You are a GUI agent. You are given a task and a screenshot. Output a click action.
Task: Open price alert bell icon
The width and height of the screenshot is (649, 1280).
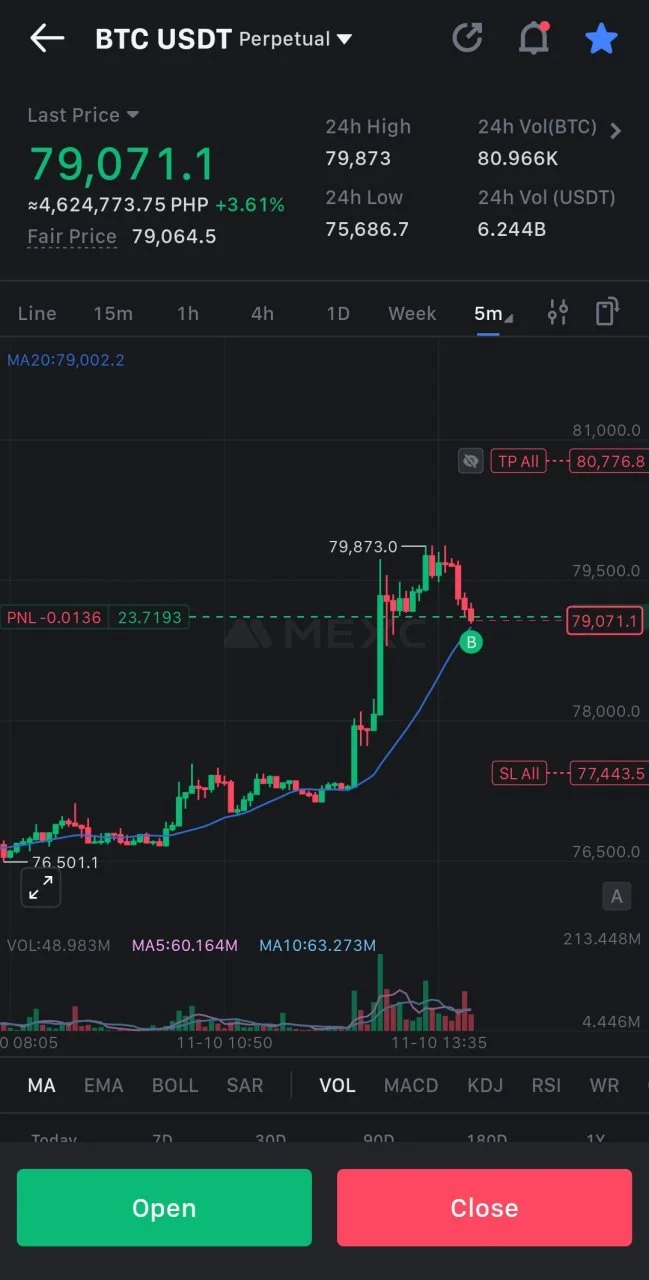[x=534, y=38]
